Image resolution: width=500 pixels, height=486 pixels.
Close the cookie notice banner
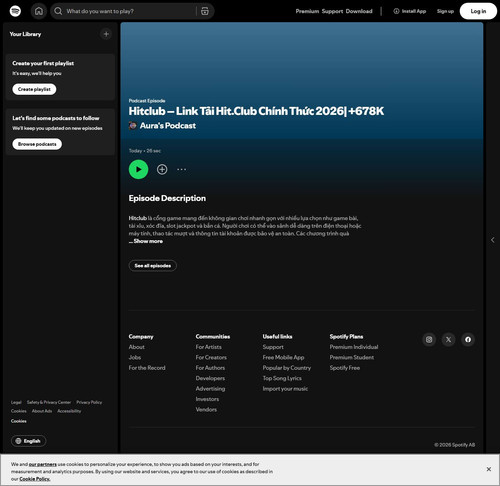pyautogui.click(x=489, y=469)
